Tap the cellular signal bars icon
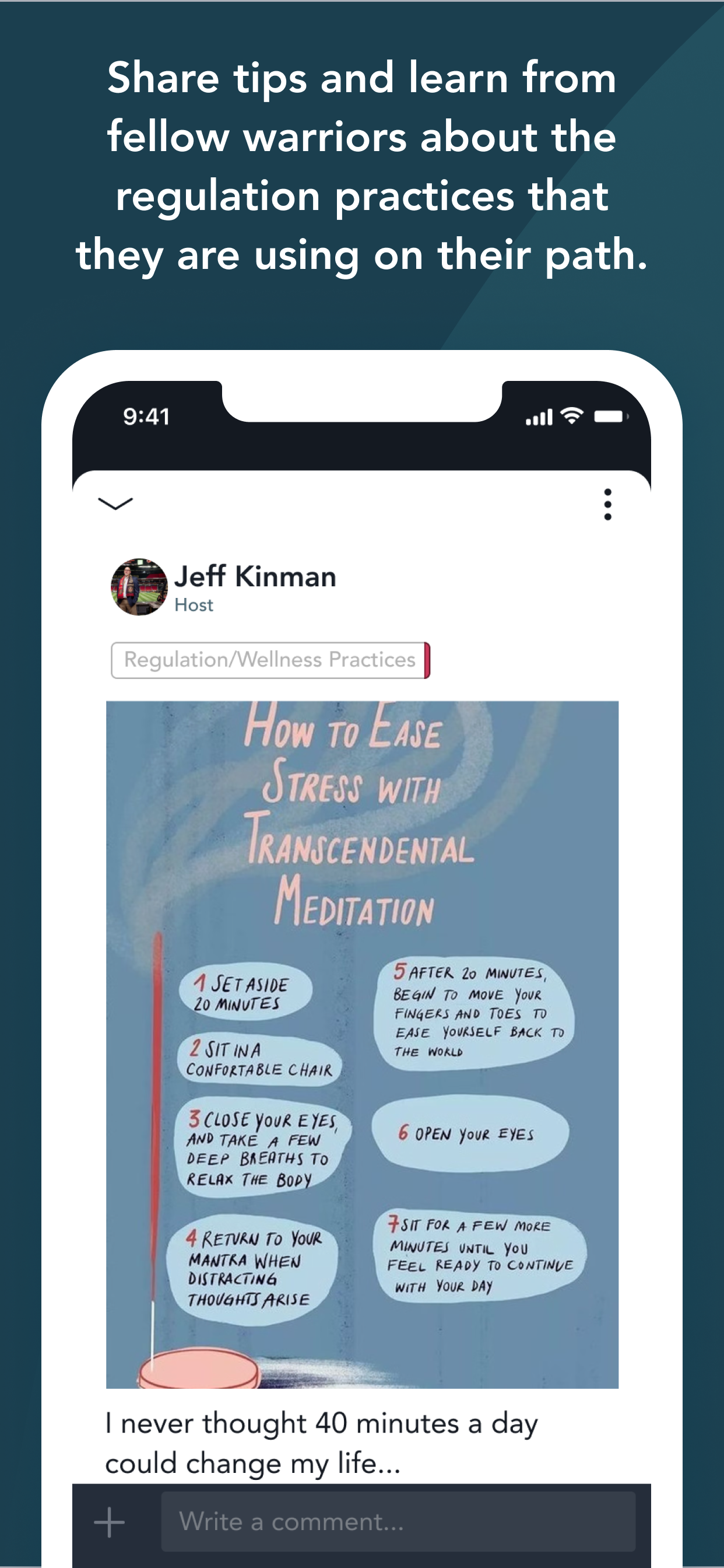724x1568 pixels. point(539,418)
